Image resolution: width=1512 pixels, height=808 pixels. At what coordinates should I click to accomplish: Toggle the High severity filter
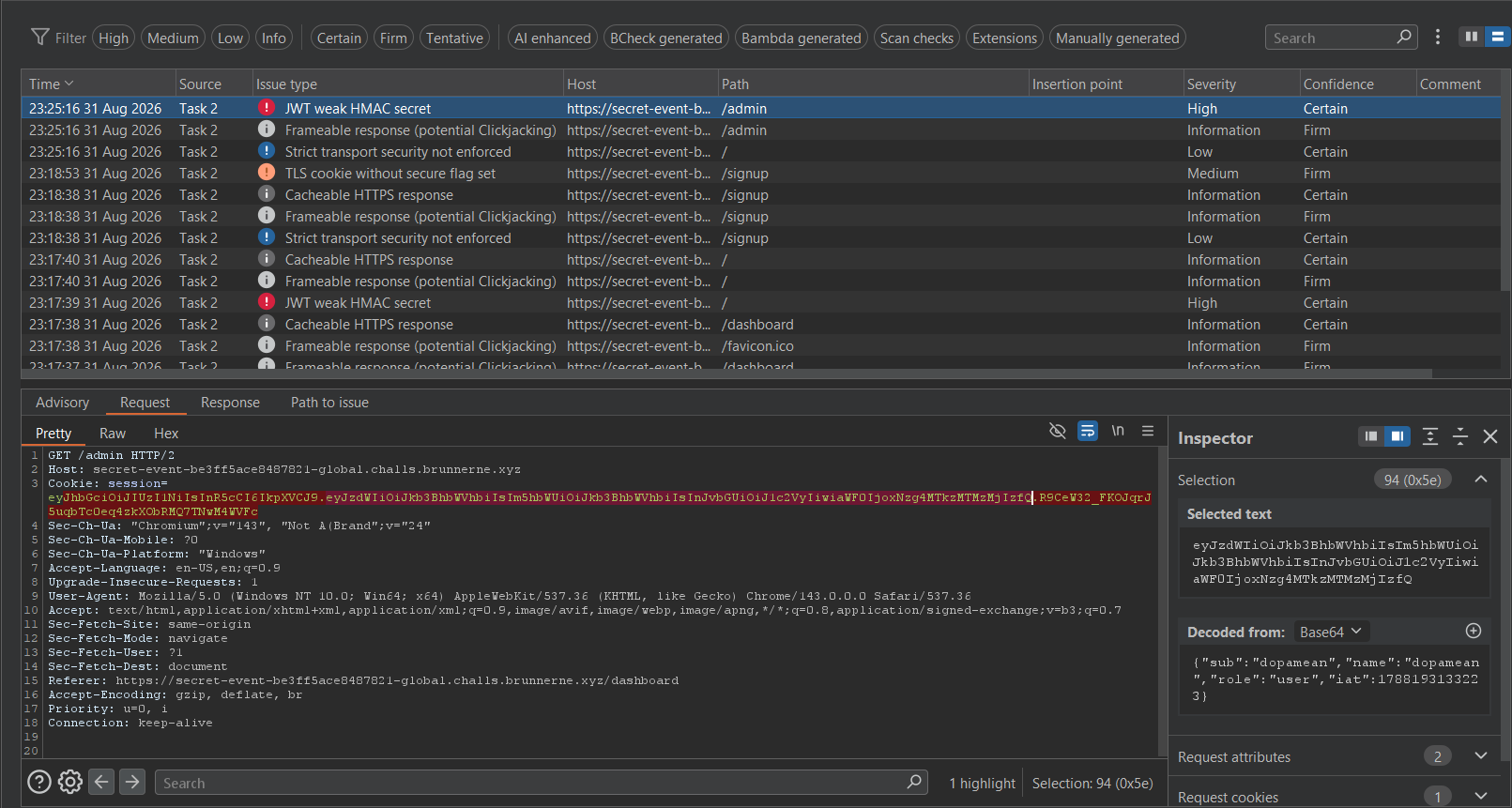click(x=114, y=38)
